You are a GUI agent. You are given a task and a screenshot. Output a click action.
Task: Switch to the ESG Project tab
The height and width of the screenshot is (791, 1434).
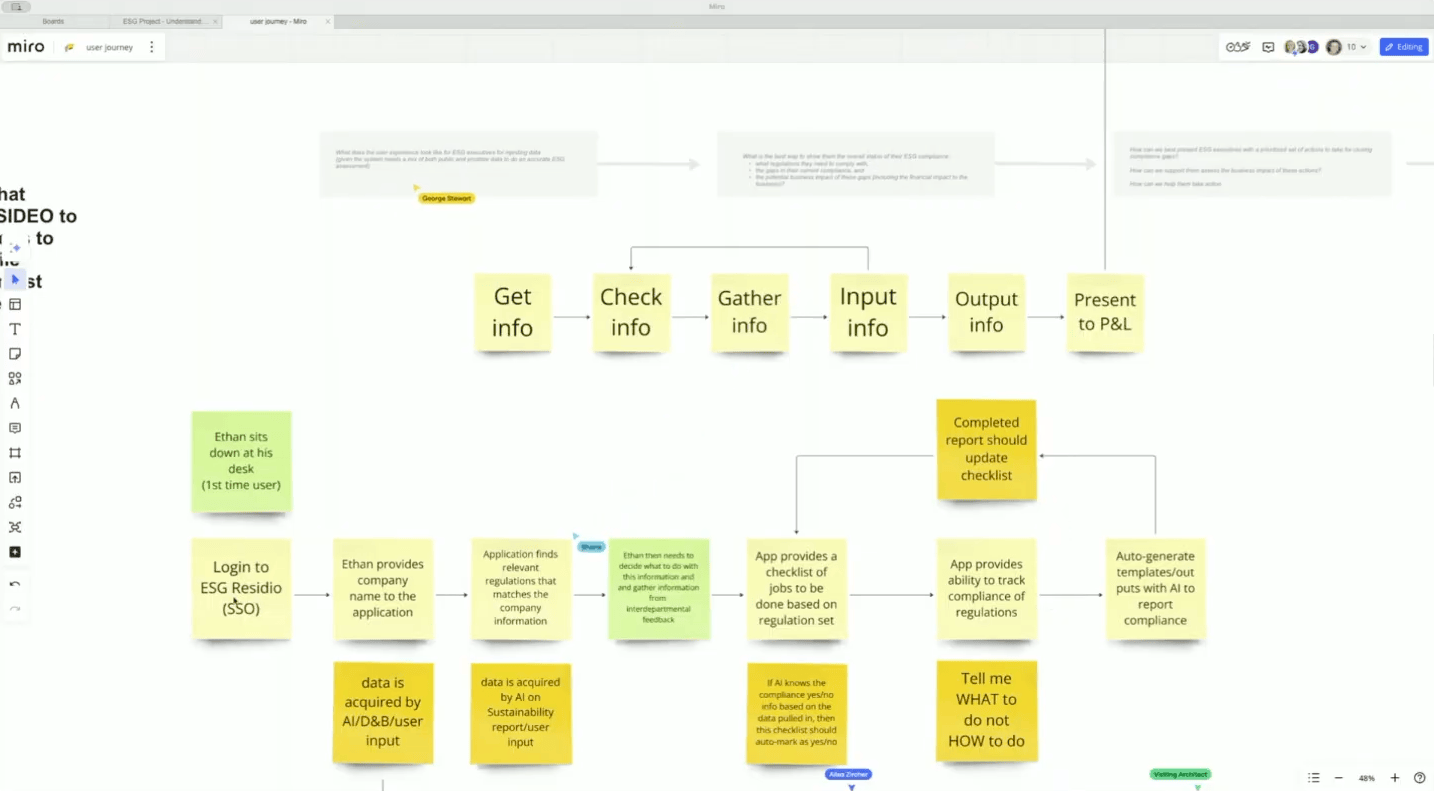tap(162, 21)
